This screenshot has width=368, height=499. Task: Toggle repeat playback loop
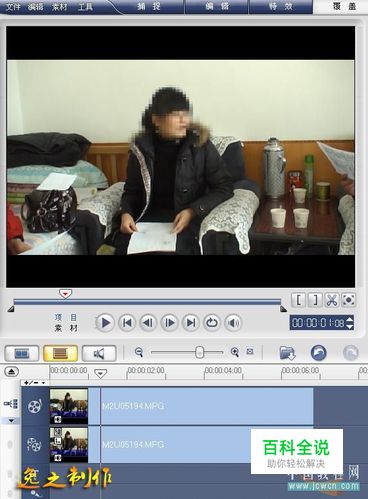coord(212,323)
